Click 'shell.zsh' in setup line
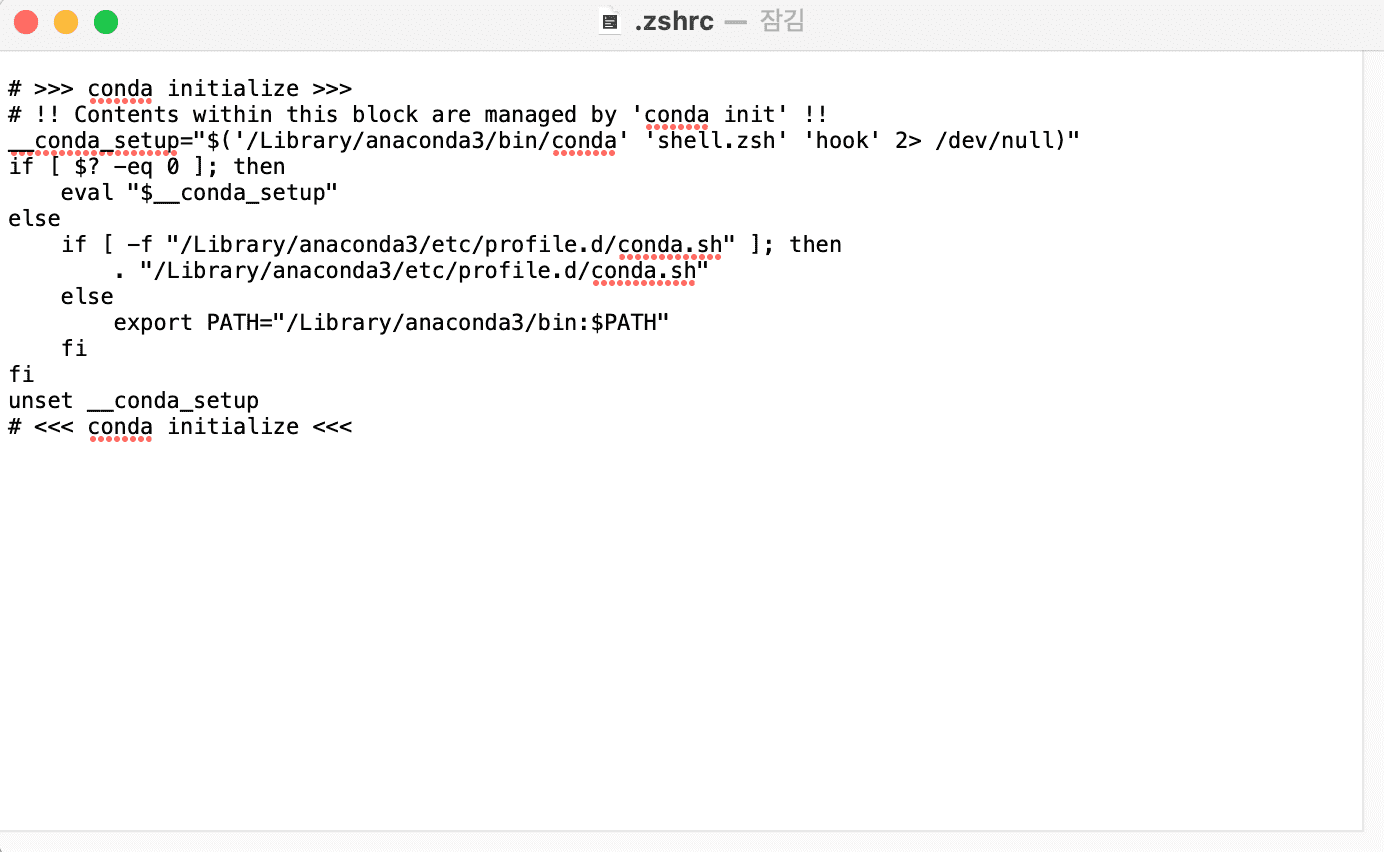Image resolution: width=1384 pixels, height=852 pixels. pyautogui.click(x=717, y=141)
